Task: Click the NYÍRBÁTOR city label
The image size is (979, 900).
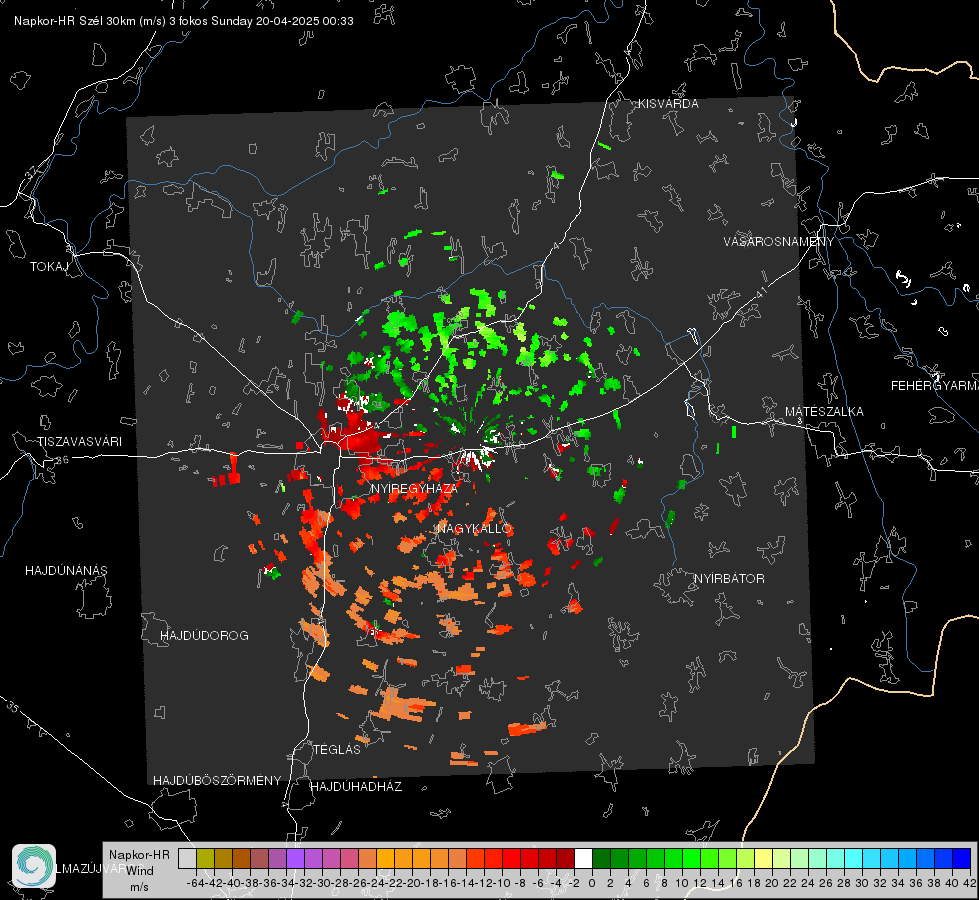Action: (x=729, y=579)
